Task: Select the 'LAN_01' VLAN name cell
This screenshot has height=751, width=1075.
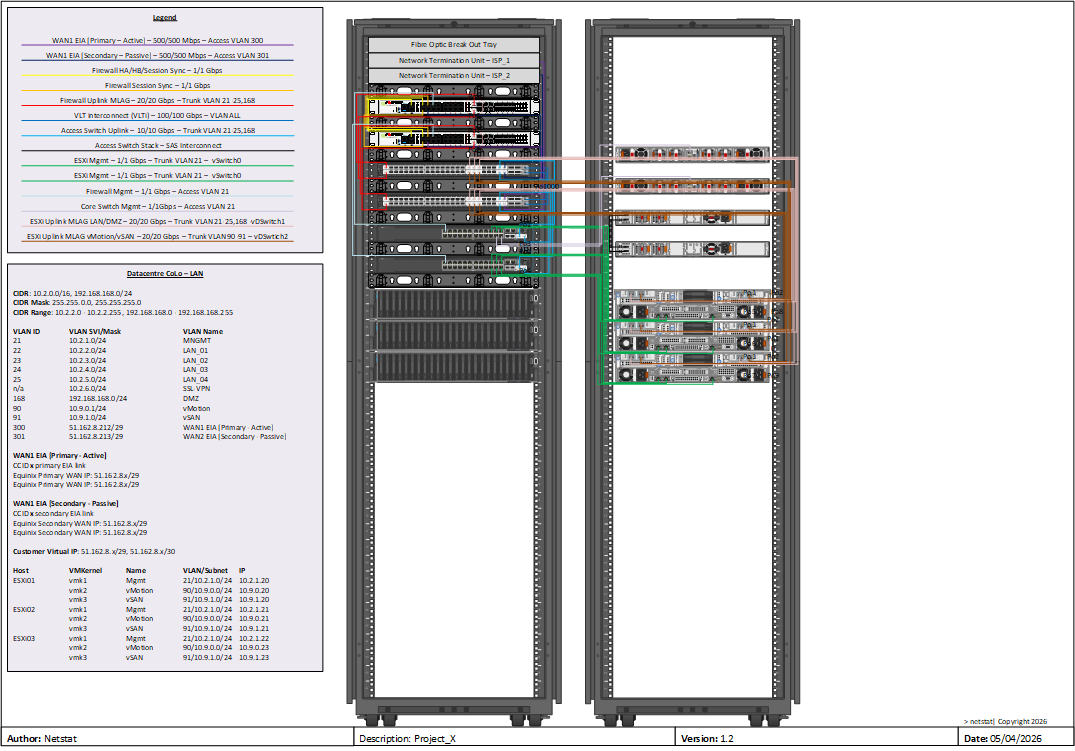Action: coord(195,350)
